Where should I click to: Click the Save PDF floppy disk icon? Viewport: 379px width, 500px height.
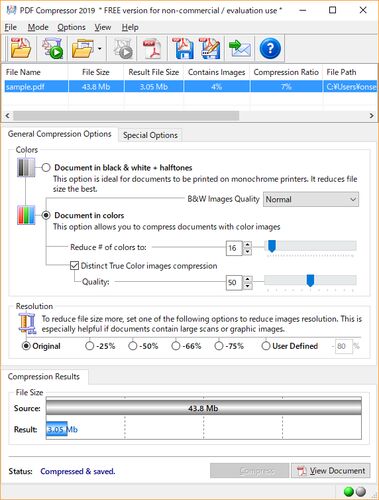[183, 49]
